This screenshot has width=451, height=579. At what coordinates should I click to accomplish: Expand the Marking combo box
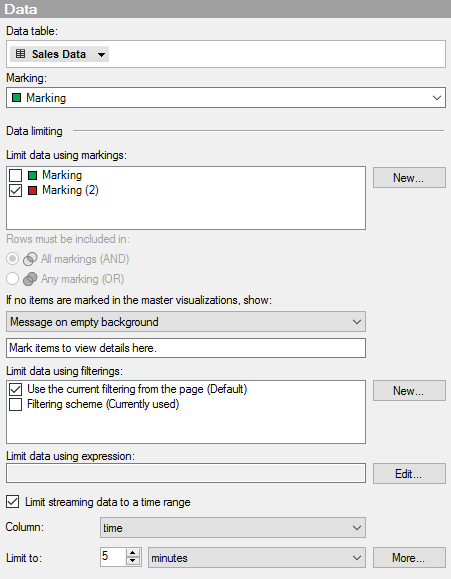[x=437, y=98]
